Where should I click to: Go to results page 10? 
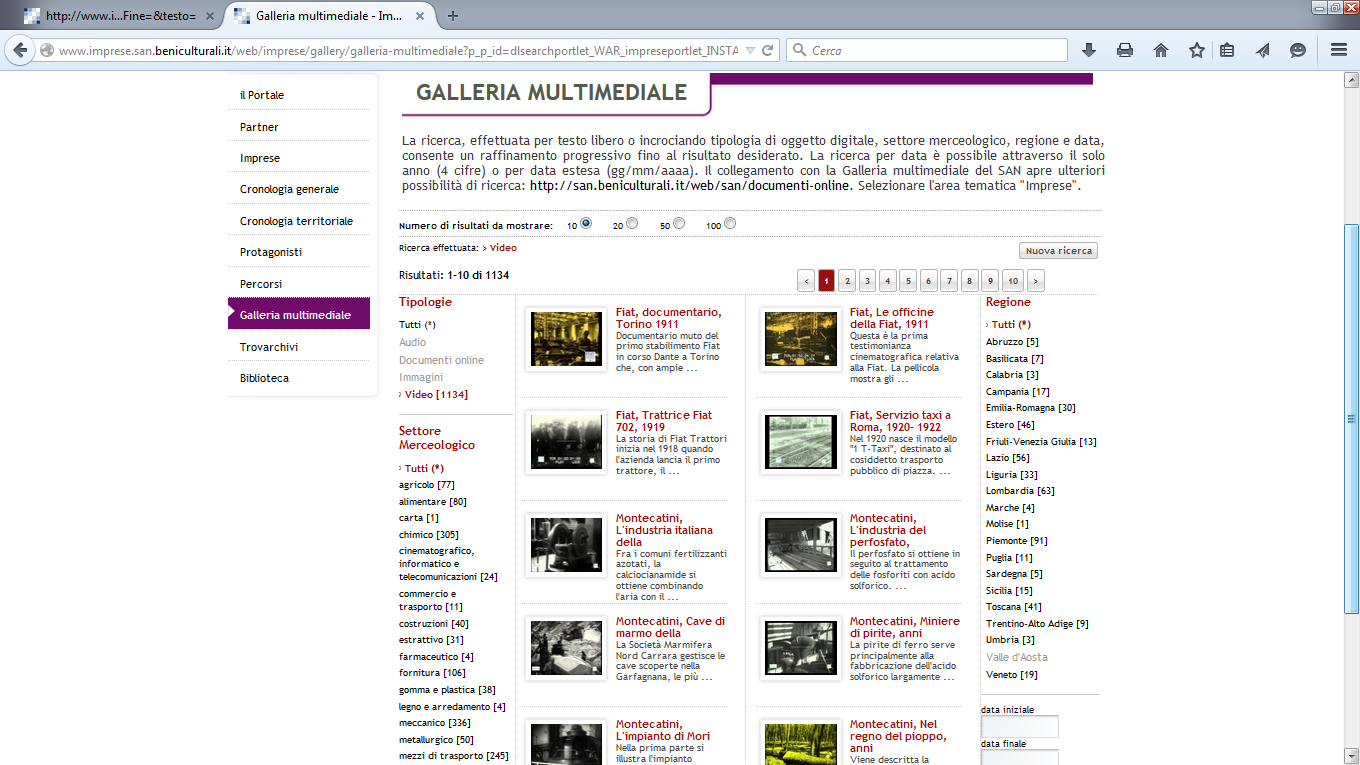pyautogui.click(x=1013, y=281)
